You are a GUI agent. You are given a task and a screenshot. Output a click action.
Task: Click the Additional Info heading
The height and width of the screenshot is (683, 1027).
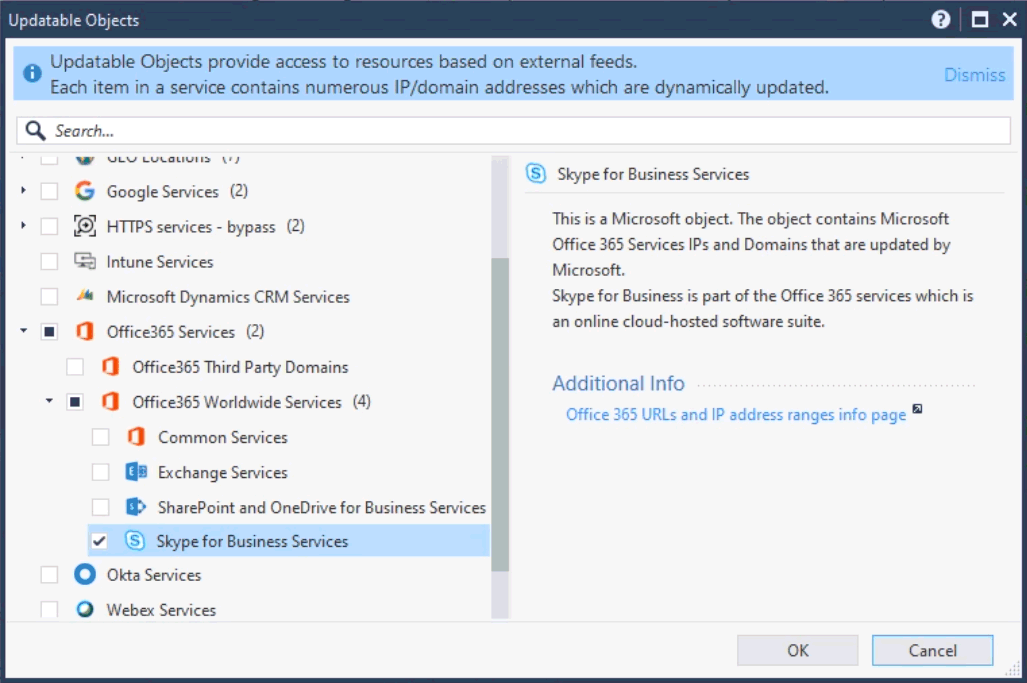(x=618, y=383)
